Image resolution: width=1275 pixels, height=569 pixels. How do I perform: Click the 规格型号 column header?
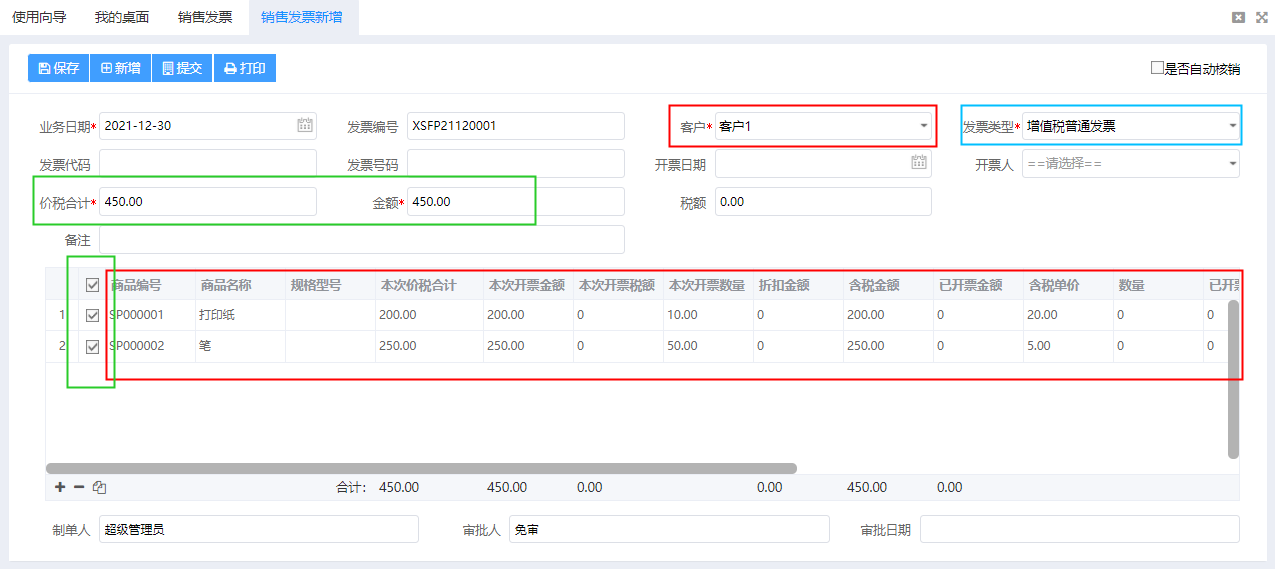click(330, 285)
